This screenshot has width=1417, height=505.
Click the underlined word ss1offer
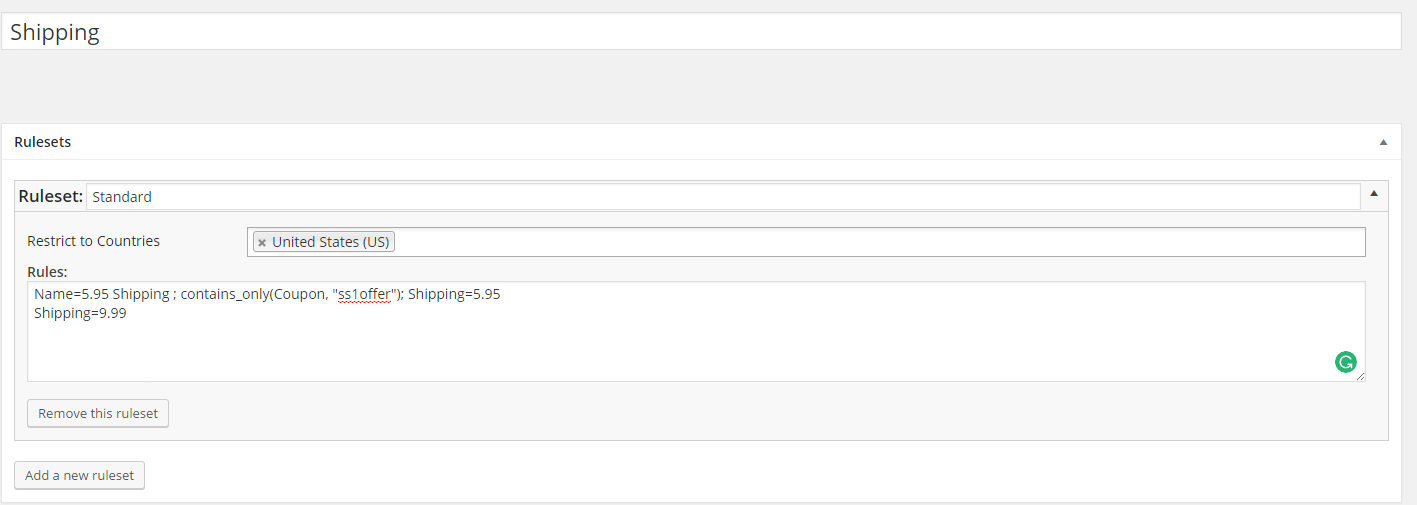[x=364, y=295]
